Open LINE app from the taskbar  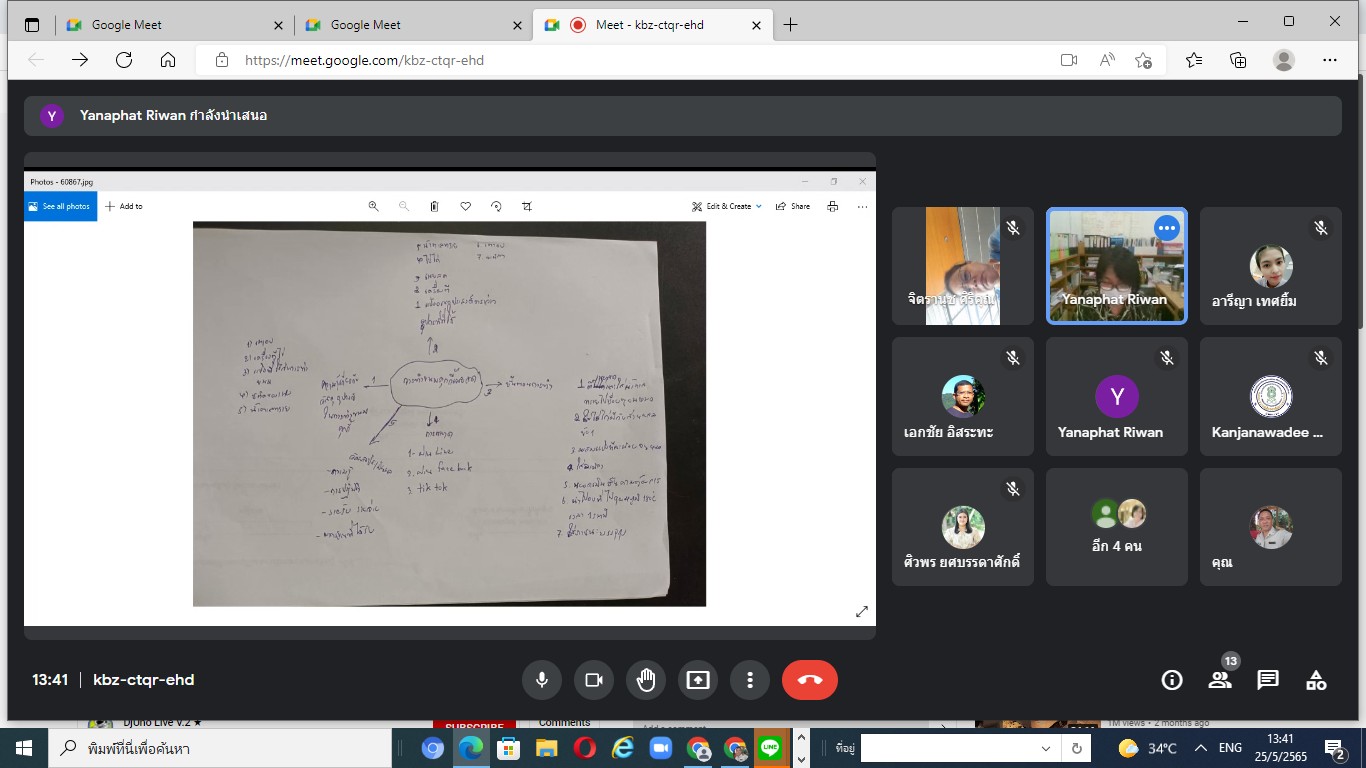coord(770,748)
